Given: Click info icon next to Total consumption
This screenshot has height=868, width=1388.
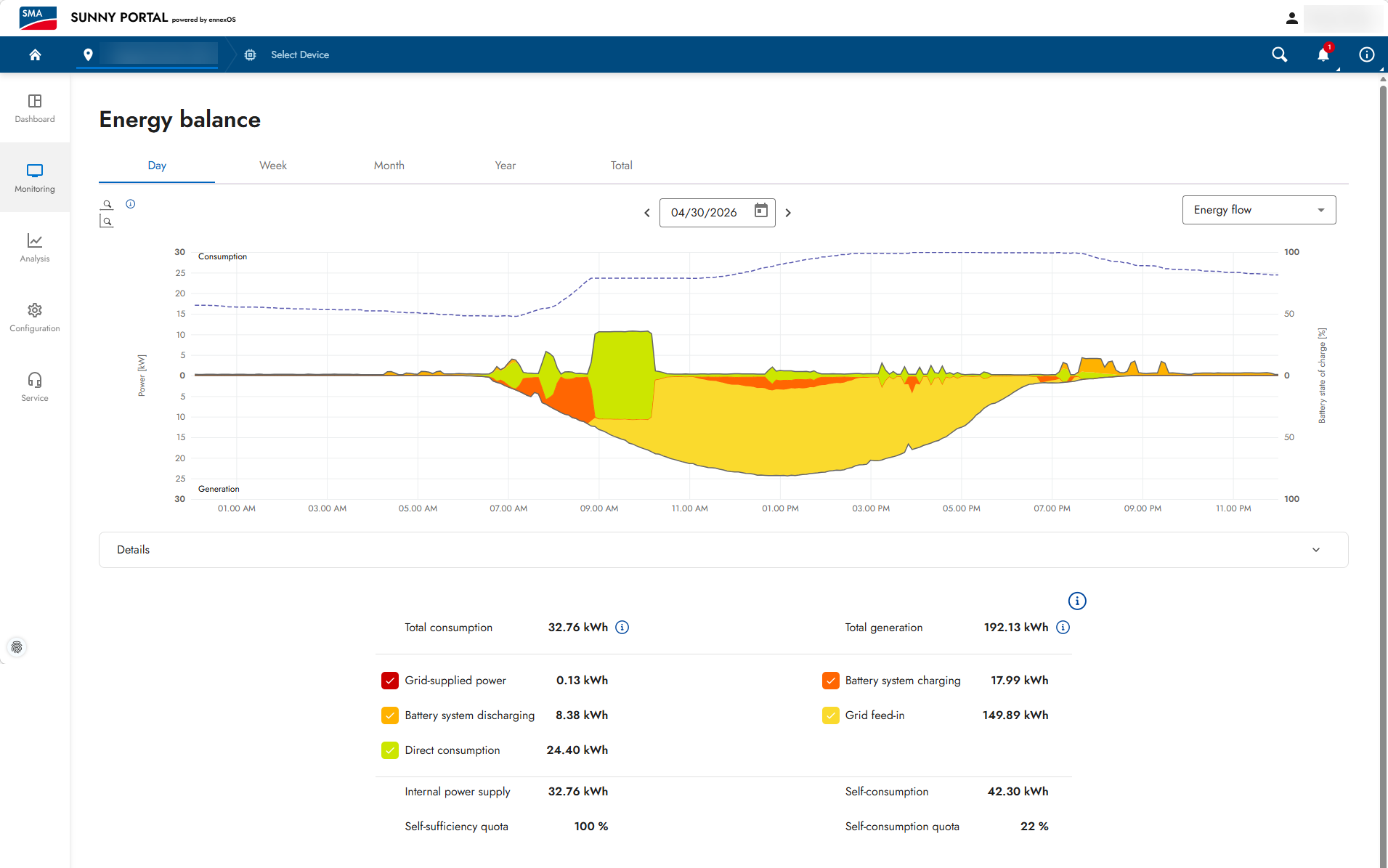Looking at the screenshot, I should point(622,627).
